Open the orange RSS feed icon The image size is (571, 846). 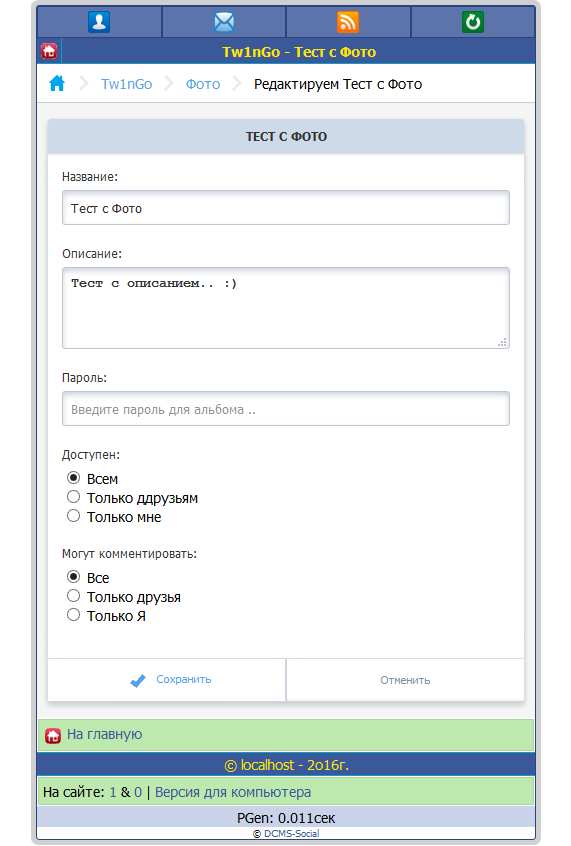pos(348,22)
